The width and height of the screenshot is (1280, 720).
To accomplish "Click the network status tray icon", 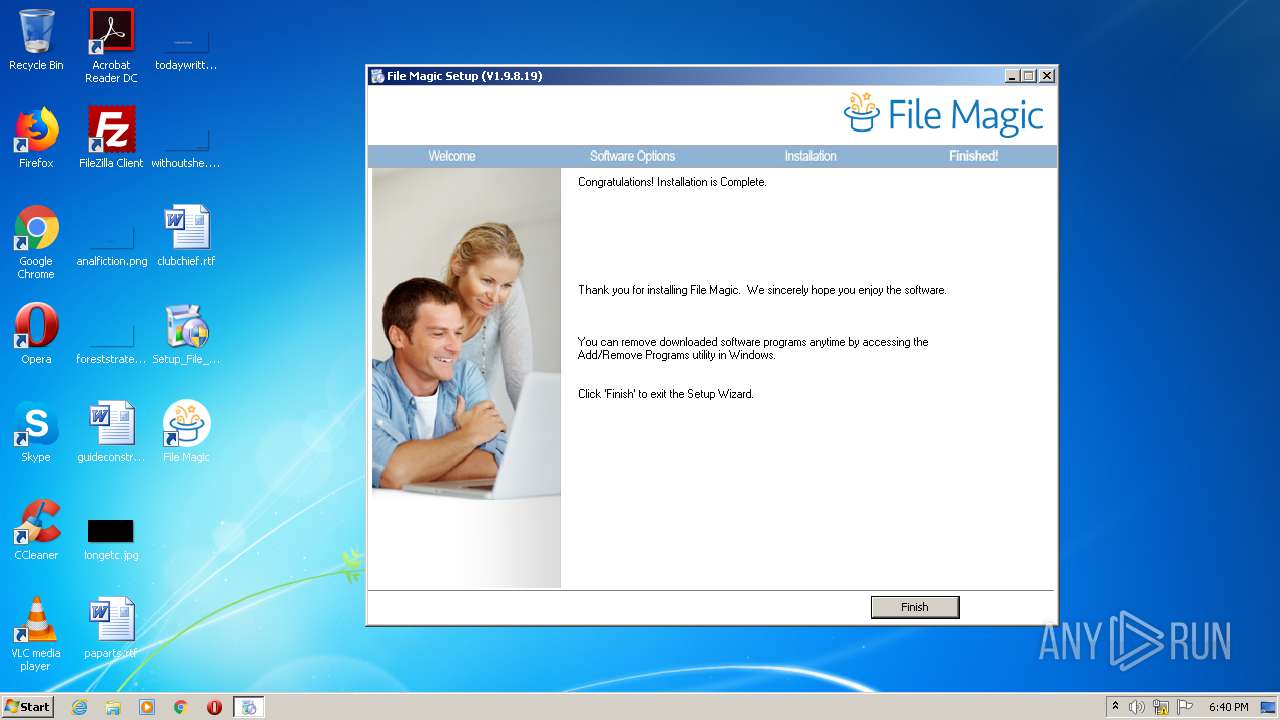I will pos(1161,707).
